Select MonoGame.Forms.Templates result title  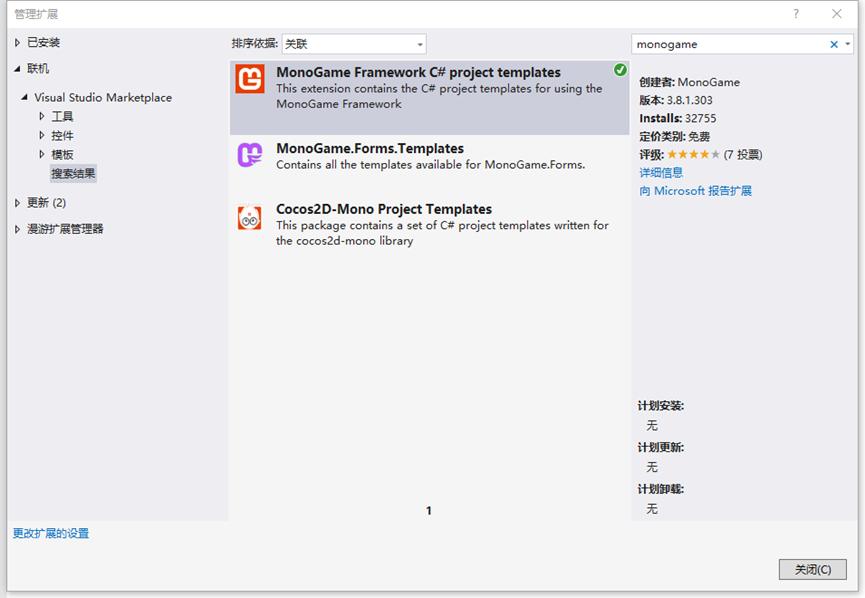point(370,148)
